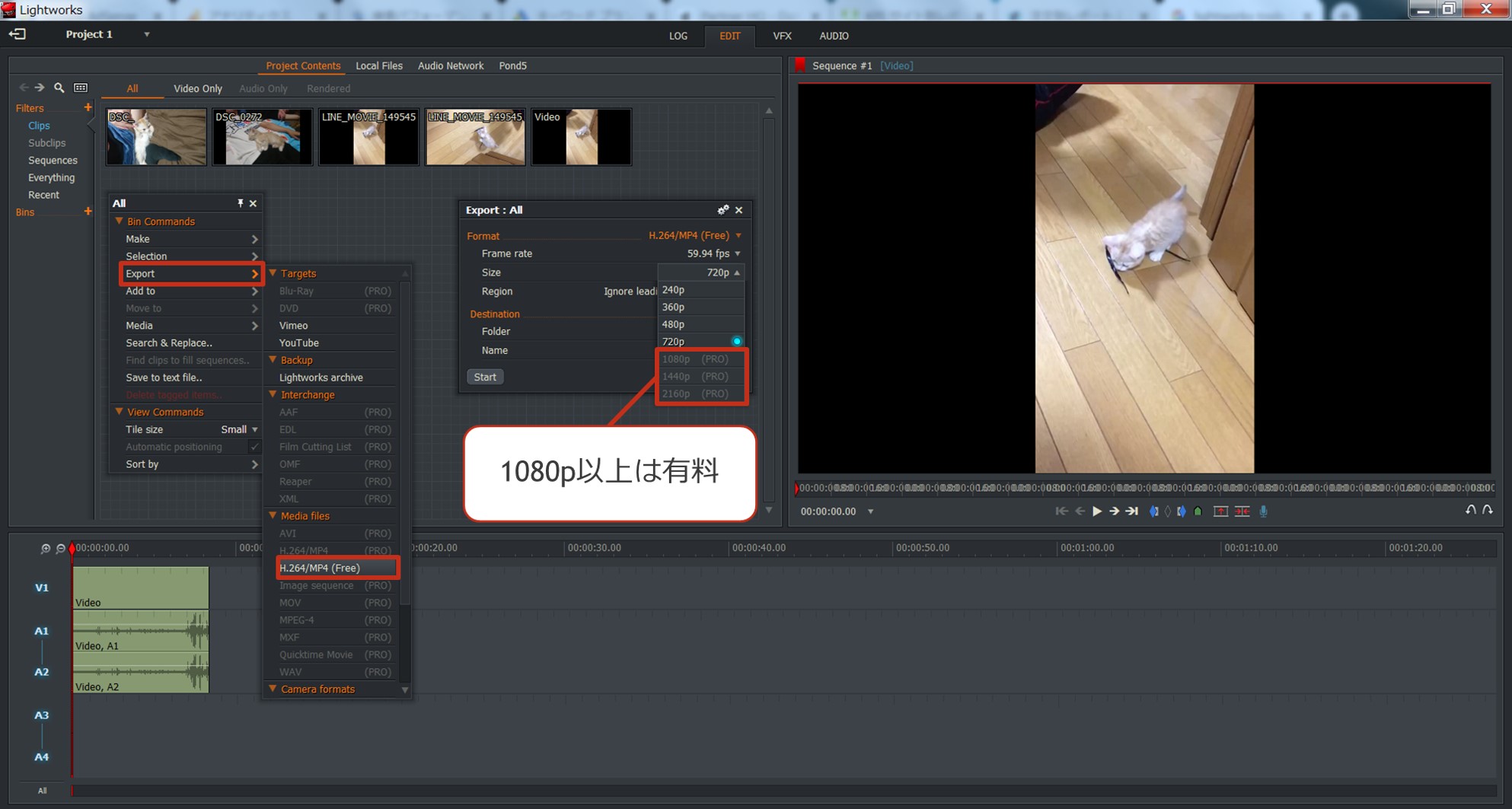Show Sequences filter in sidebar
Image resolution: width=1512 pixels, height=809 pixels.
[53, 161]
